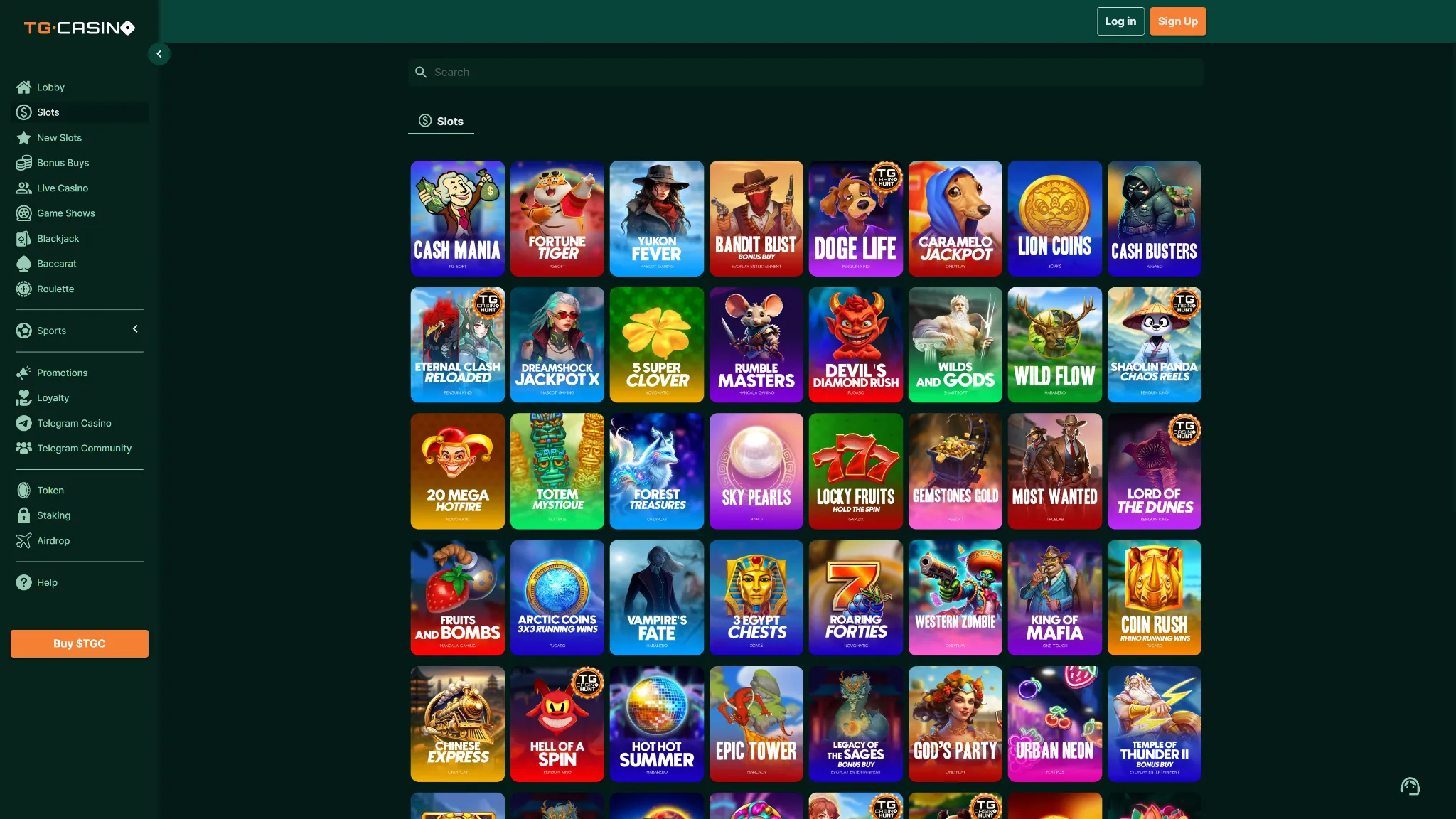Select the Slots dollar icon in sidebar
This screenshot has width=1456, height=819.
(24, 112)
